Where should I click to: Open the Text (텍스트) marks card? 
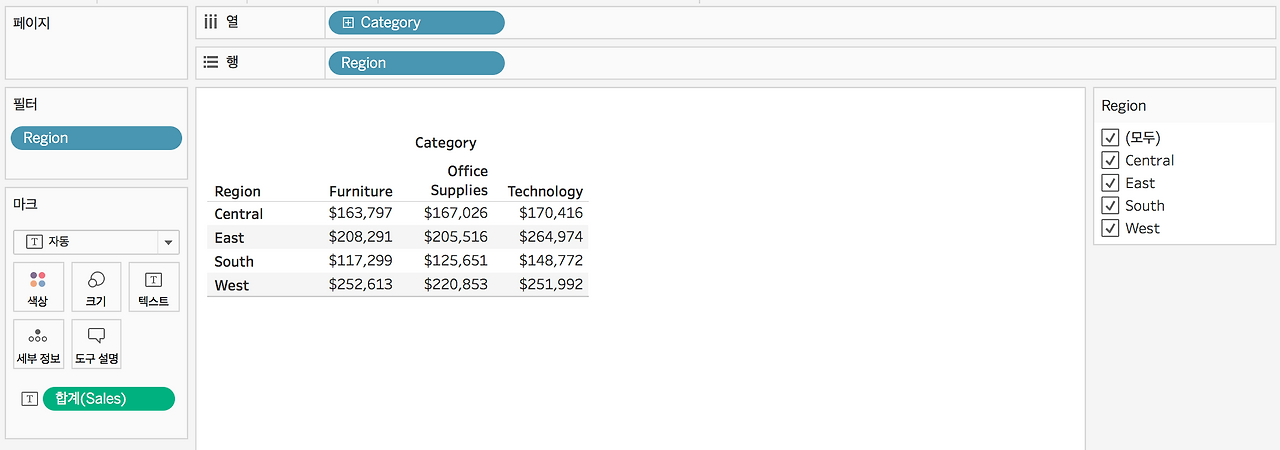[x=153, y=287]
